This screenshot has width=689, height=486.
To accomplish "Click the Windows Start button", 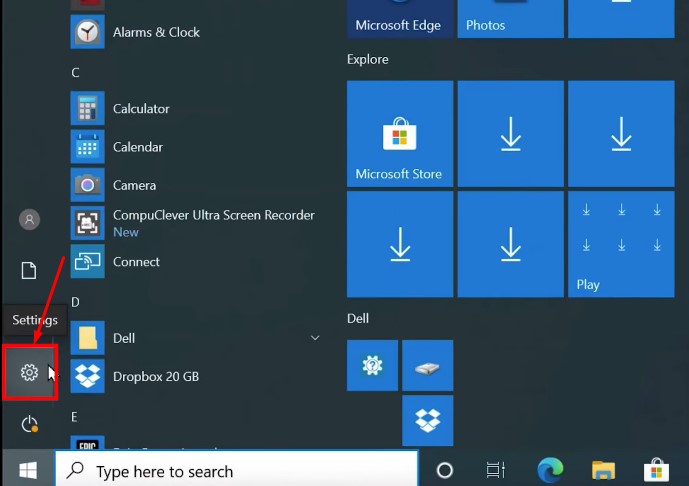I will (28, 471).
